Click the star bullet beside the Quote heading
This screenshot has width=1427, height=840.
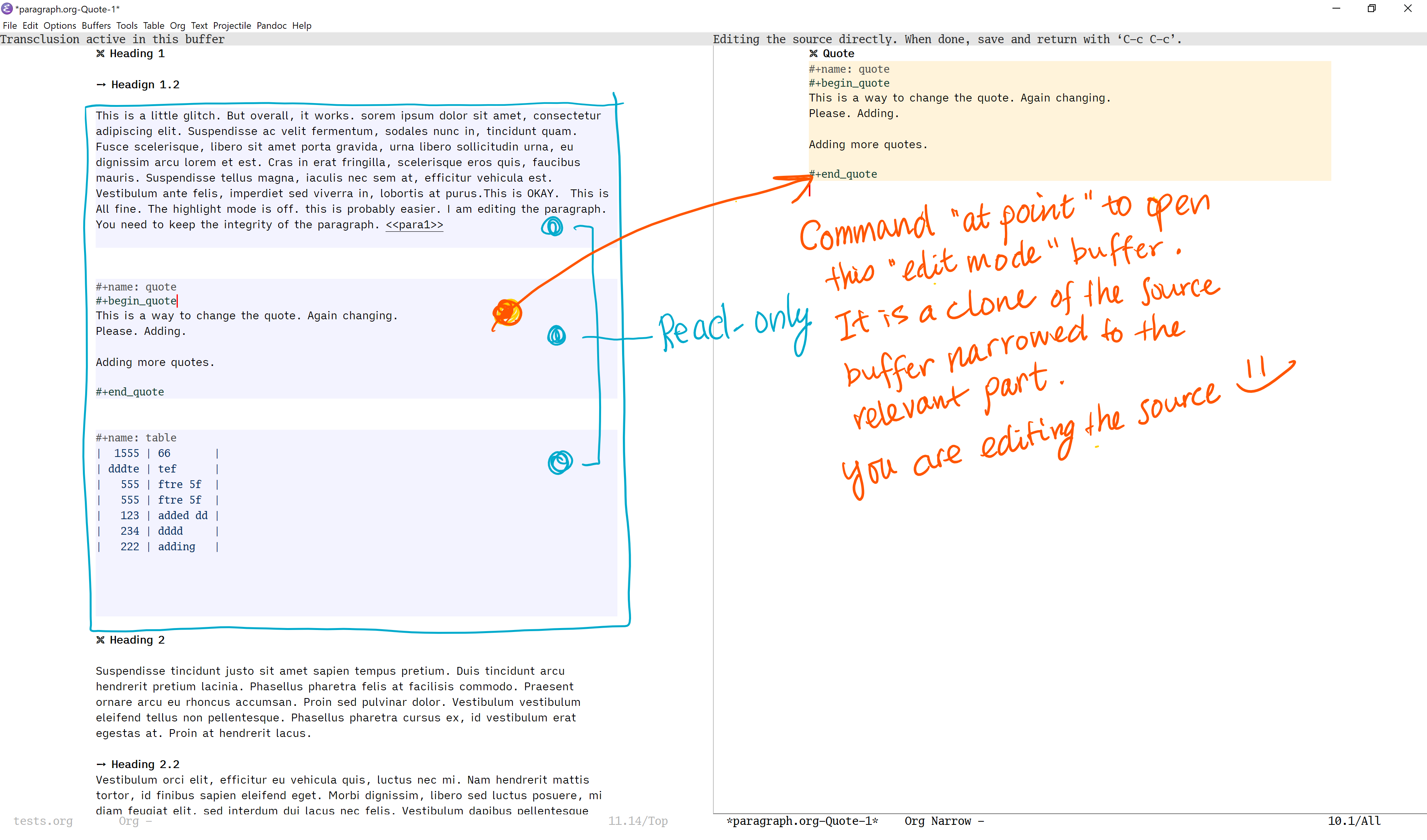[813, 53]
